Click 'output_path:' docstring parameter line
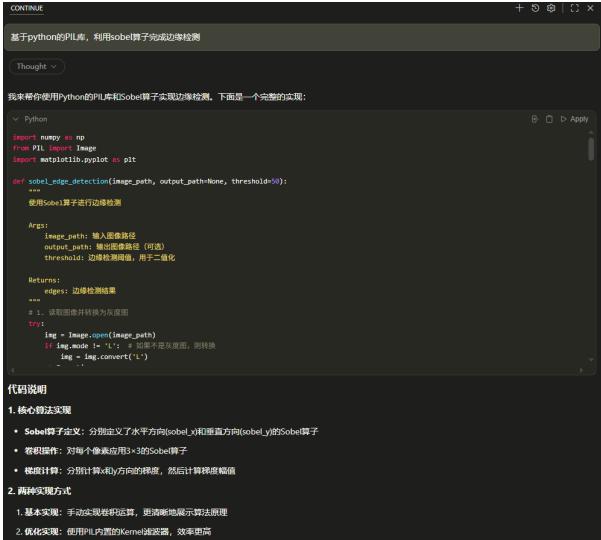This screenshot has height=540, width=601. [x=104, y=247]
